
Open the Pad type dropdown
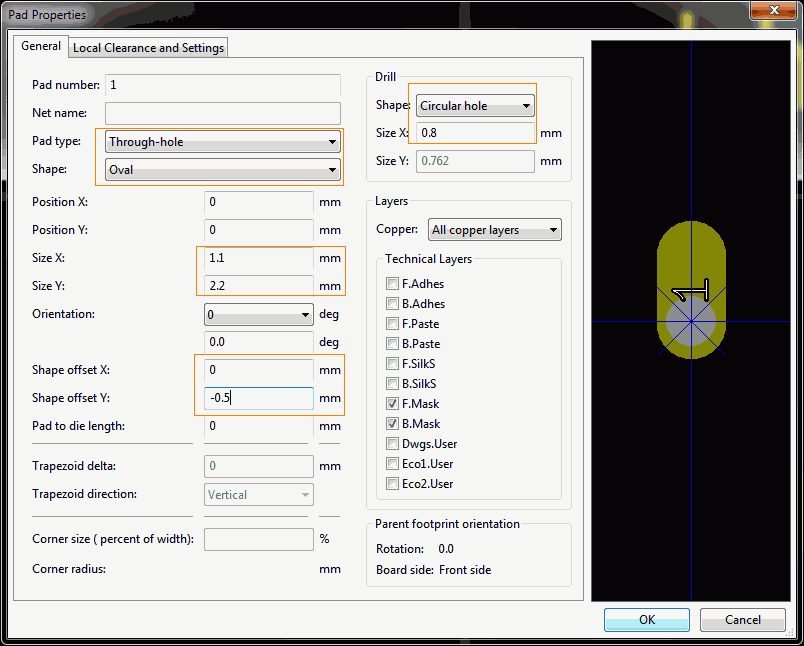point(222,142)
